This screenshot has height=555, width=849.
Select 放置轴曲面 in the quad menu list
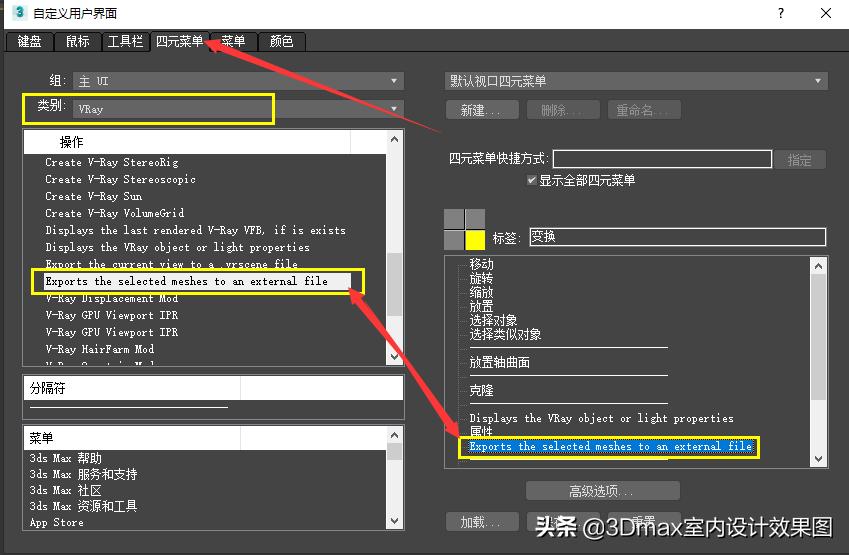click(x=499, y=362)
